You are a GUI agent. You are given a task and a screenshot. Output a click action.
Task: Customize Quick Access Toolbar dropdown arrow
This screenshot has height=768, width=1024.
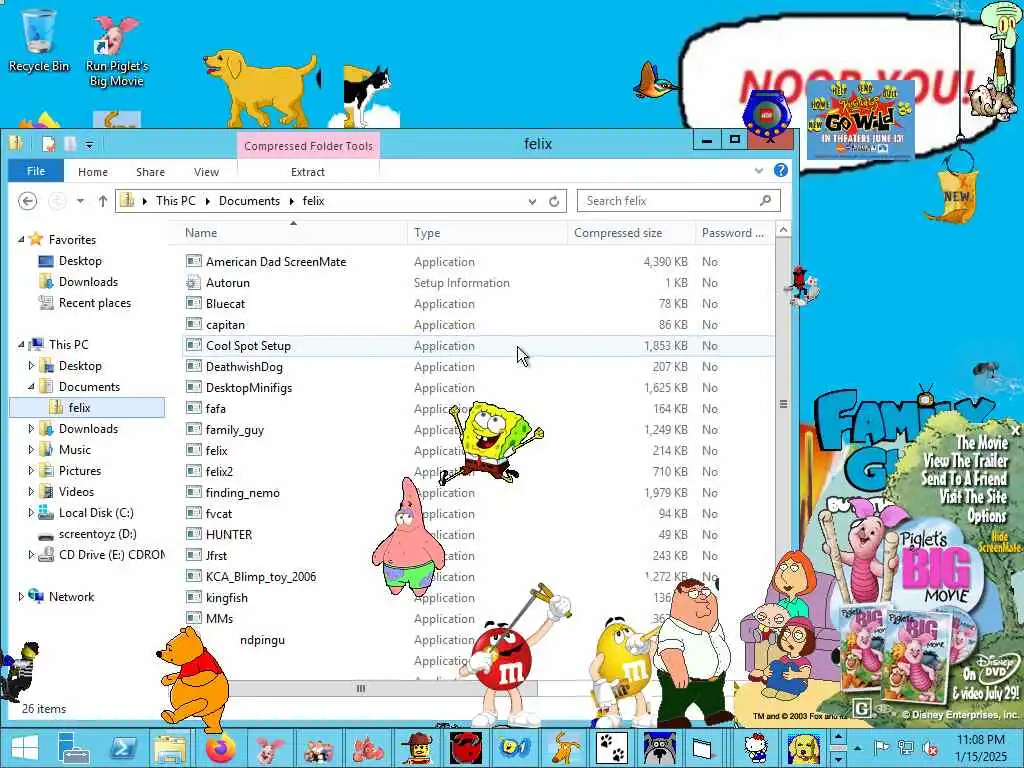click(89, 144)
